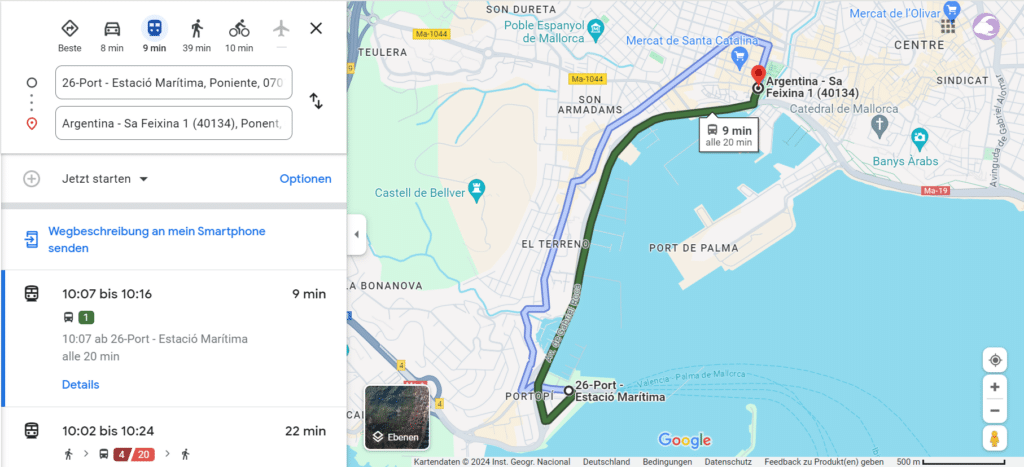Open the Google apps grid
The image size is (1024, 467).
pyautogui.click(x=948, y=26)
